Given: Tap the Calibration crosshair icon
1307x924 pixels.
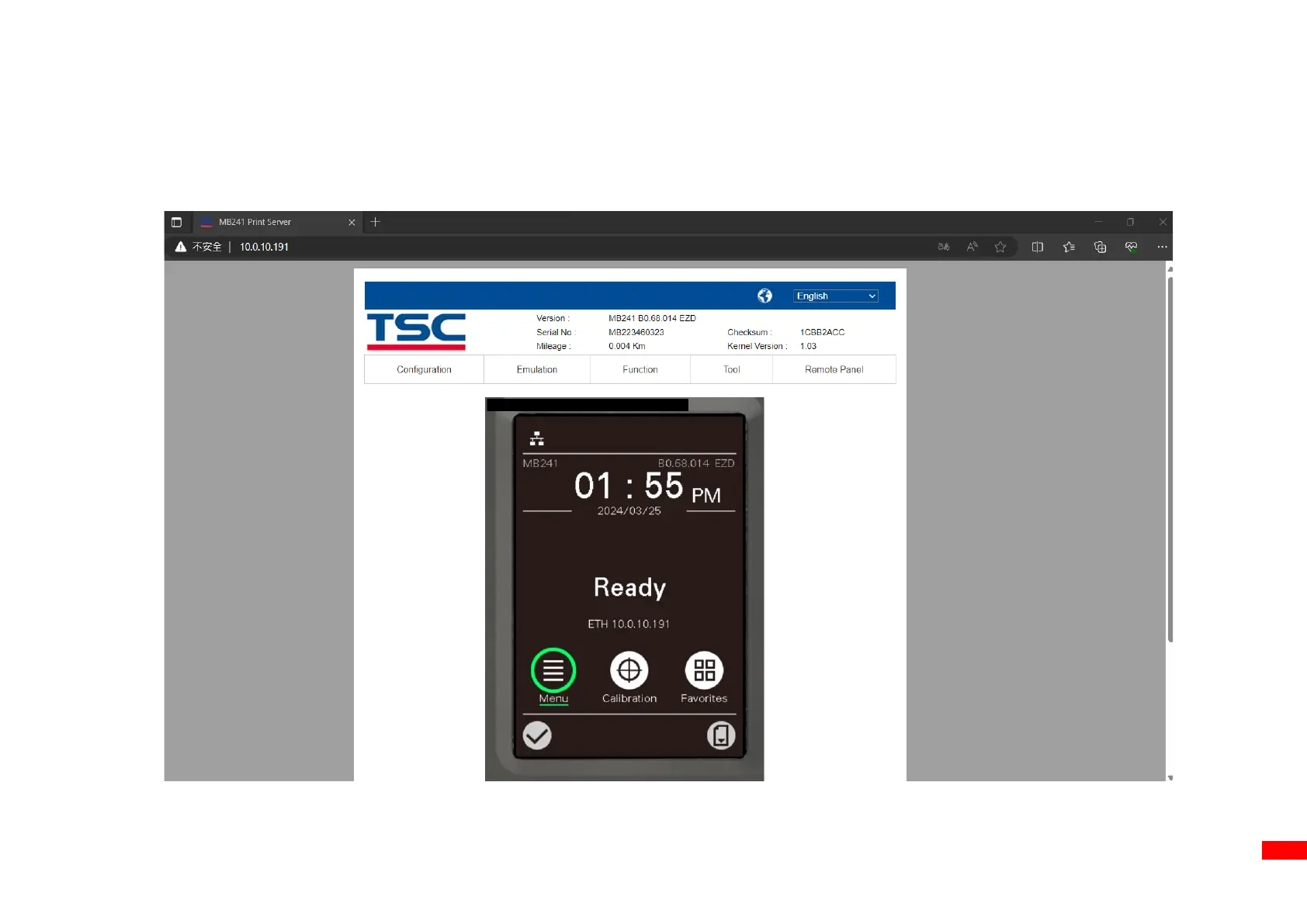Looking at the screenshot, I should (629, 670).
